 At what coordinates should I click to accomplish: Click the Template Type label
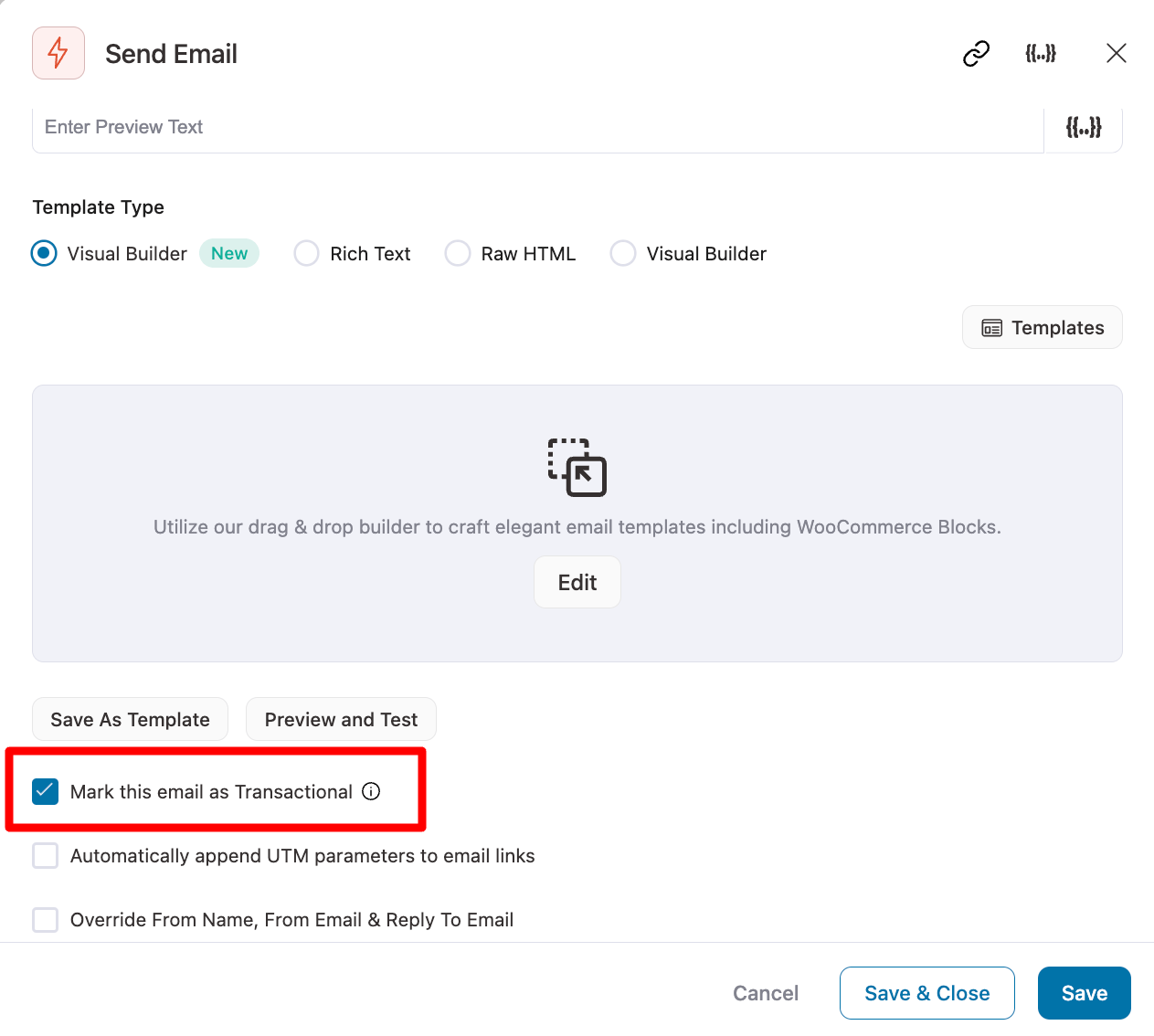(99, 207)
